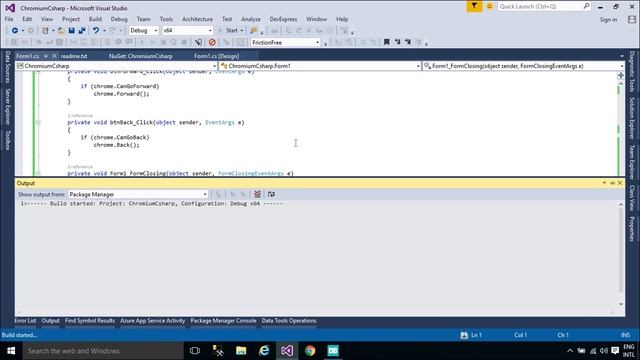Click the yellow notification icon near Quick Launch
This screenshot has width=640, height=360.
[489, 7]
